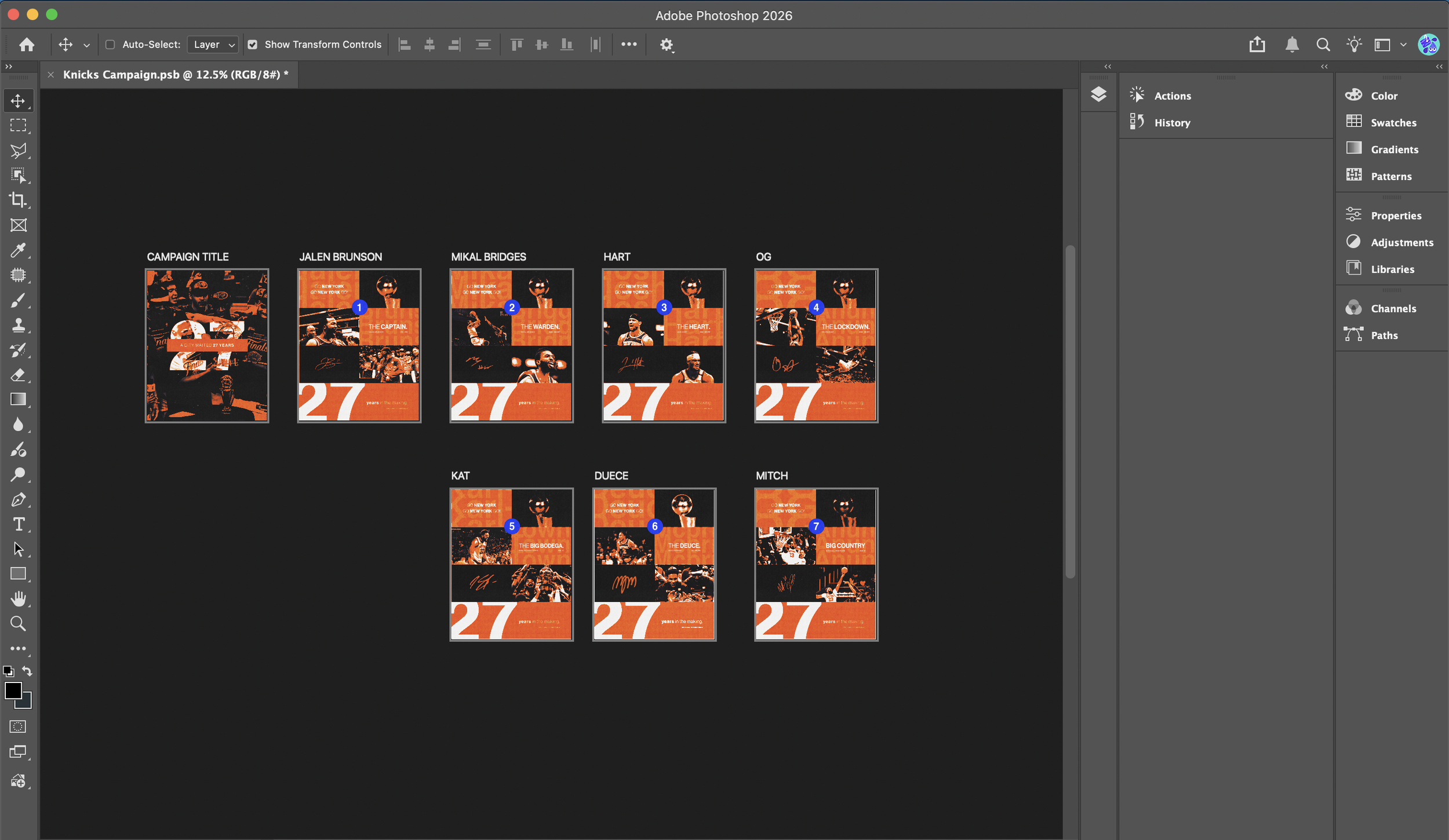Close the Knicks Campaign.psb document tab
The image size is (1449, 840).
(x=51, y=75)
